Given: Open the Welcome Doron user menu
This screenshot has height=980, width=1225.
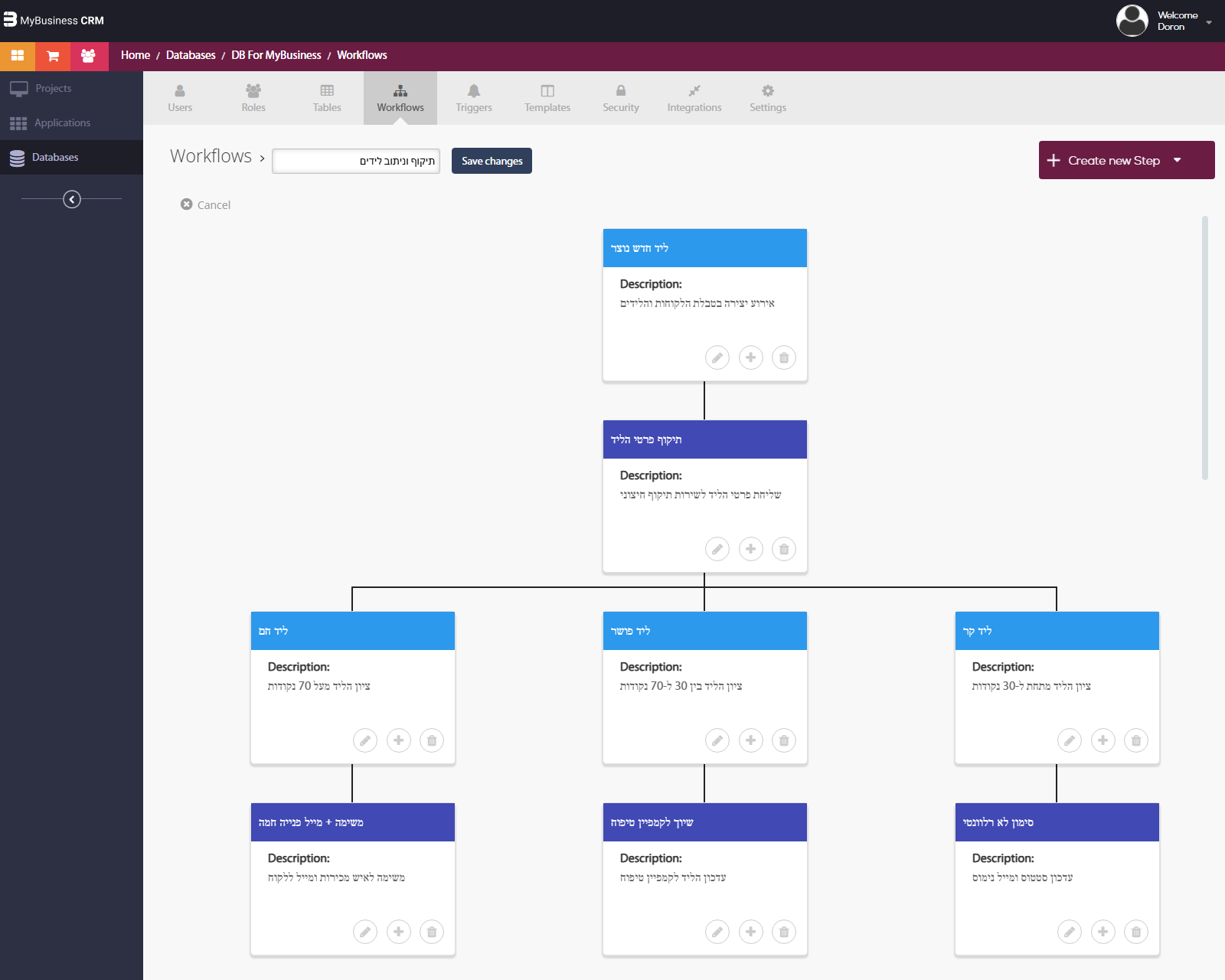Looking at the screenshot, I should [1164, 21].
